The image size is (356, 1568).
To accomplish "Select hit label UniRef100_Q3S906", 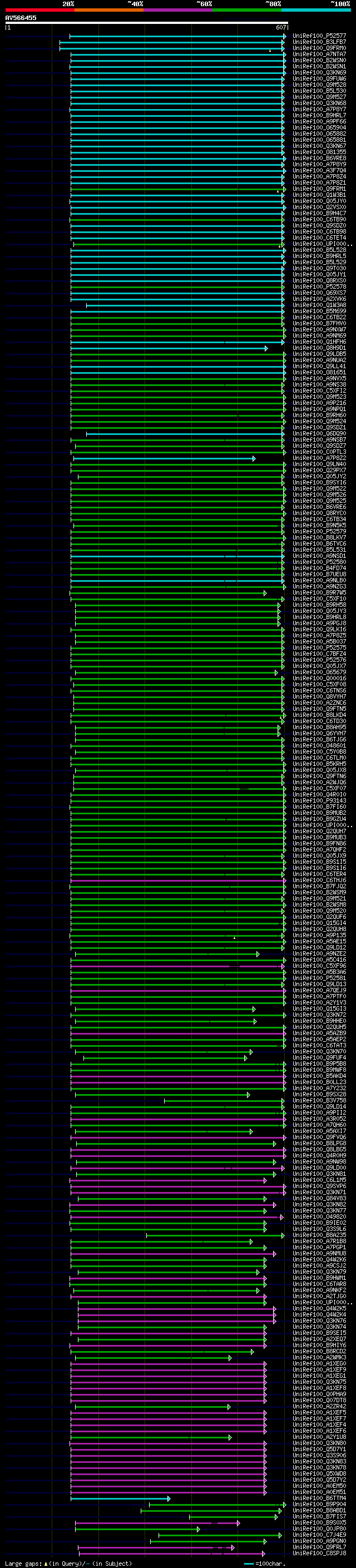I will 319,1456.
